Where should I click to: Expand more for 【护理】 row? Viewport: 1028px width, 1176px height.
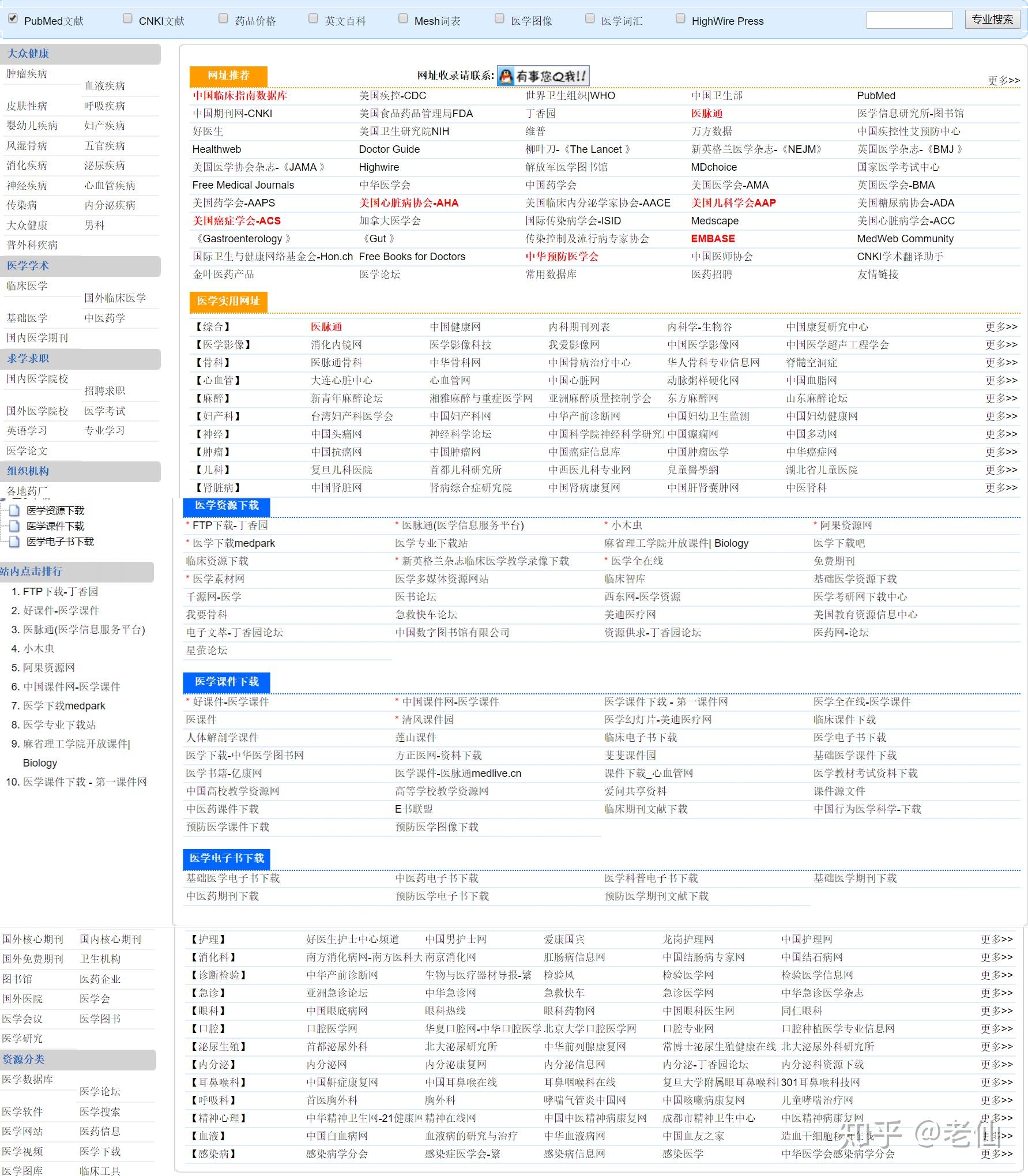(x=997, y=940)
